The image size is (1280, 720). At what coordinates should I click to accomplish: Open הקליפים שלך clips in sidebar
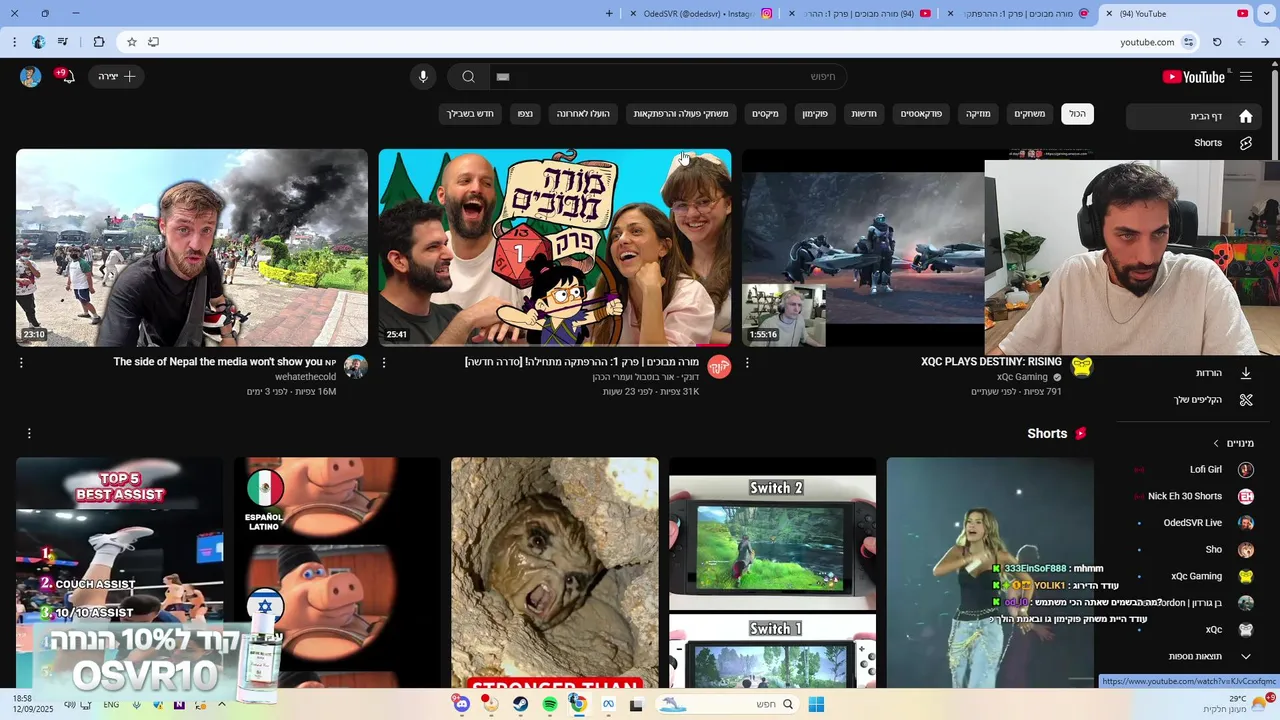point(1196,400)
